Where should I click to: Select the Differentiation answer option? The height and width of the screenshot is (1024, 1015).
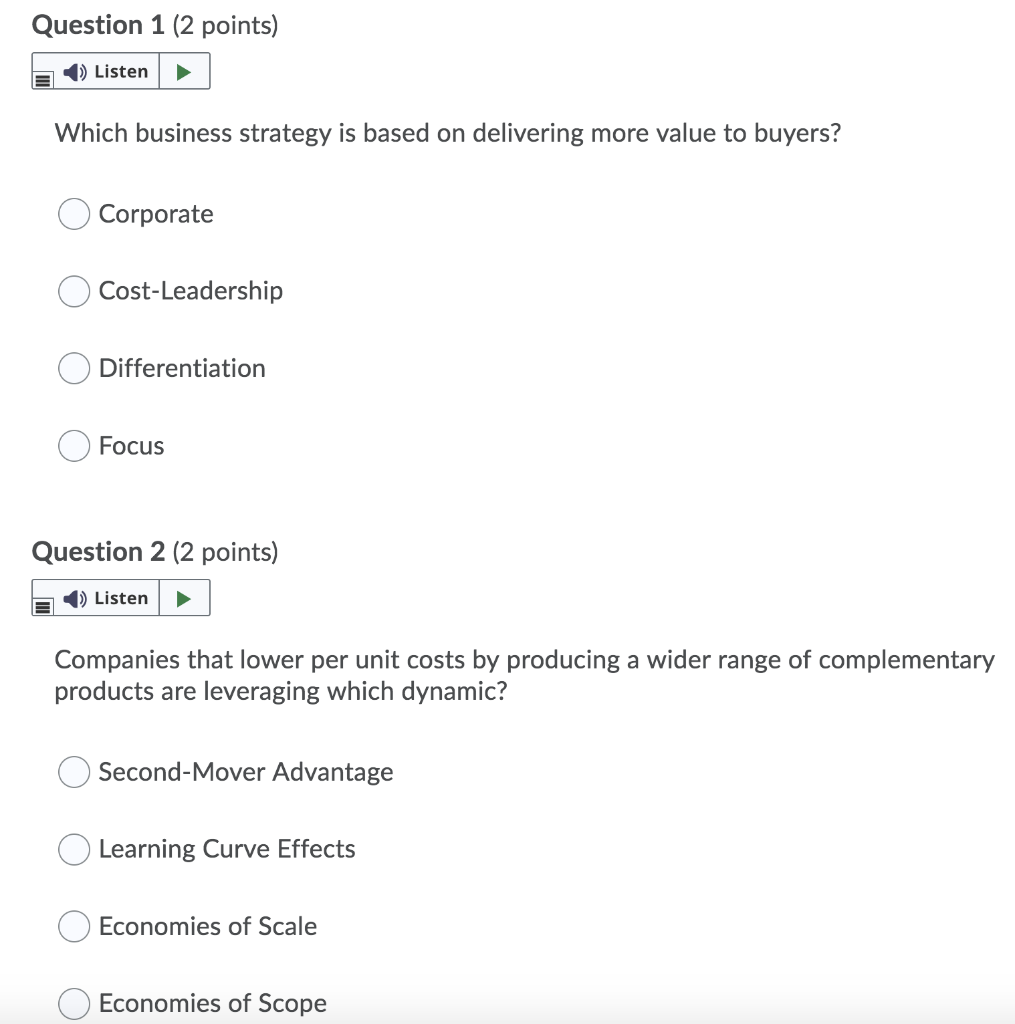pos(73,368)
